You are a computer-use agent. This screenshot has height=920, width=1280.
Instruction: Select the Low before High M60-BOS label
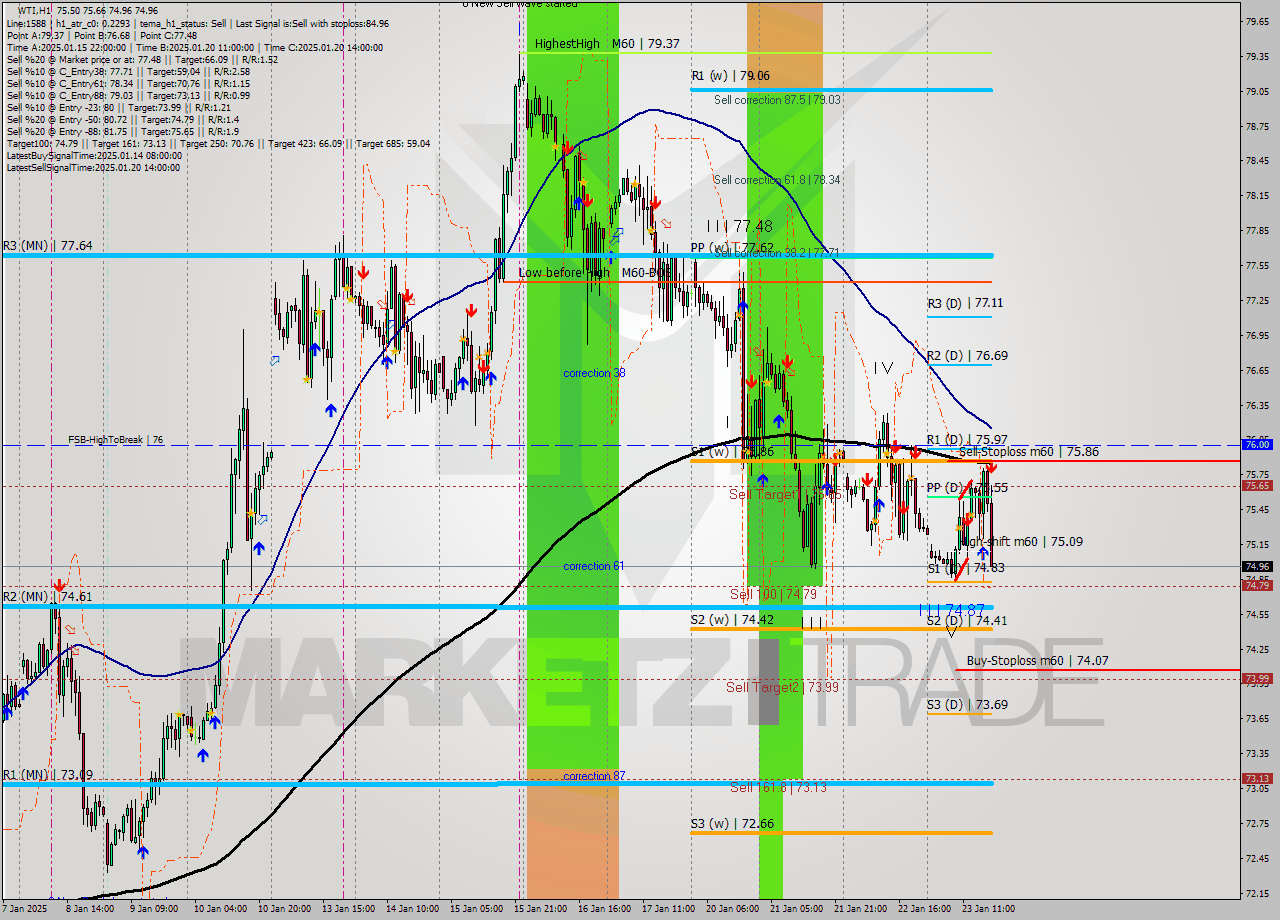pyautogui.click(x=595, y=272)
